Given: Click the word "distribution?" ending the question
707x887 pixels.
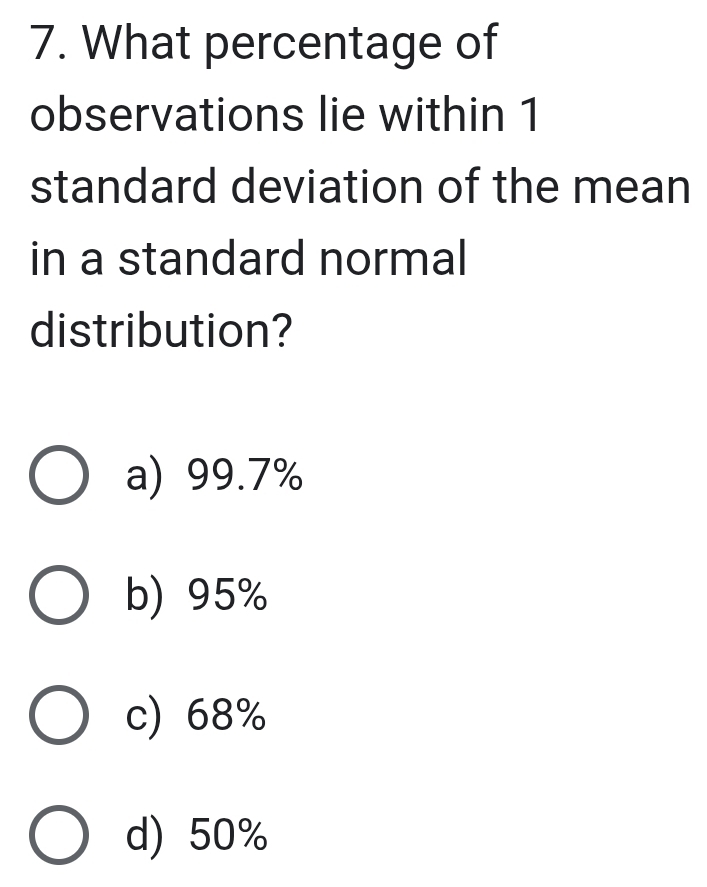Looking at the screenshot, I should pyautogui.click(x=162, y=331).
